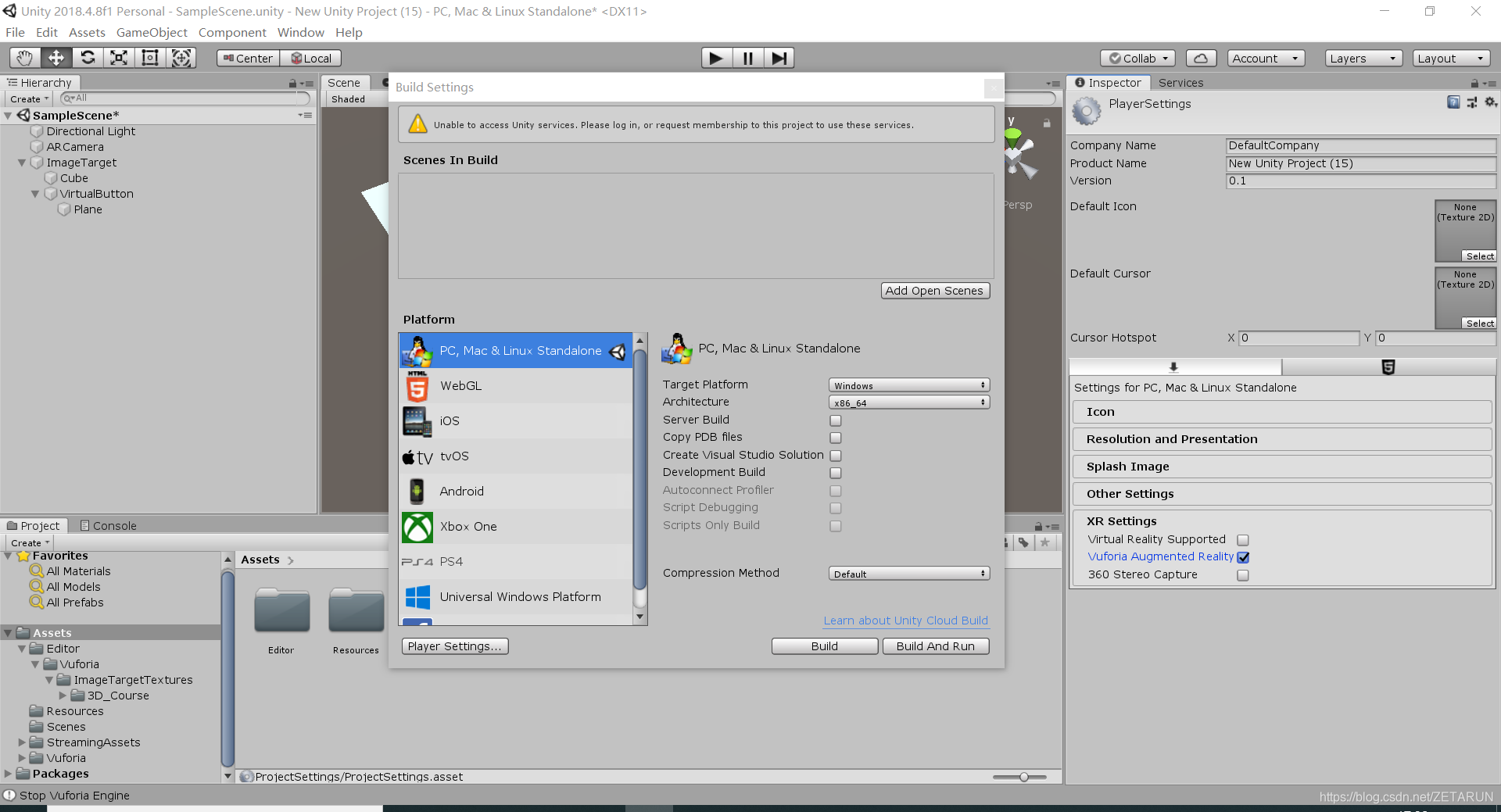Start Play mode
The height and width of the screenshot is (812, 1501).
coord(716,58)
